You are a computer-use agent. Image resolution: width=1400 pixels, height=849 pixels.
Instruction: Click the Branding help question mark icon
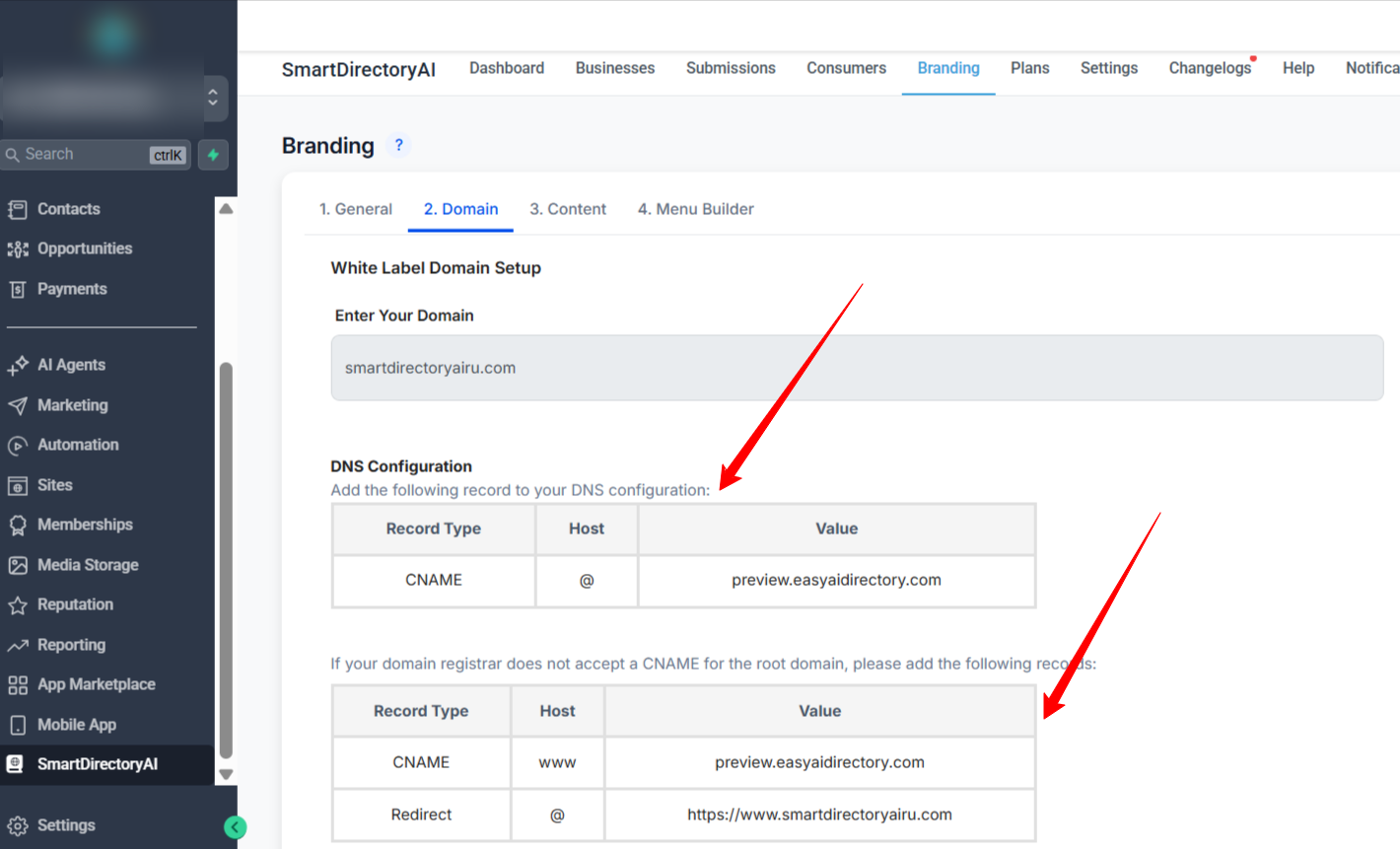(398, 145)
